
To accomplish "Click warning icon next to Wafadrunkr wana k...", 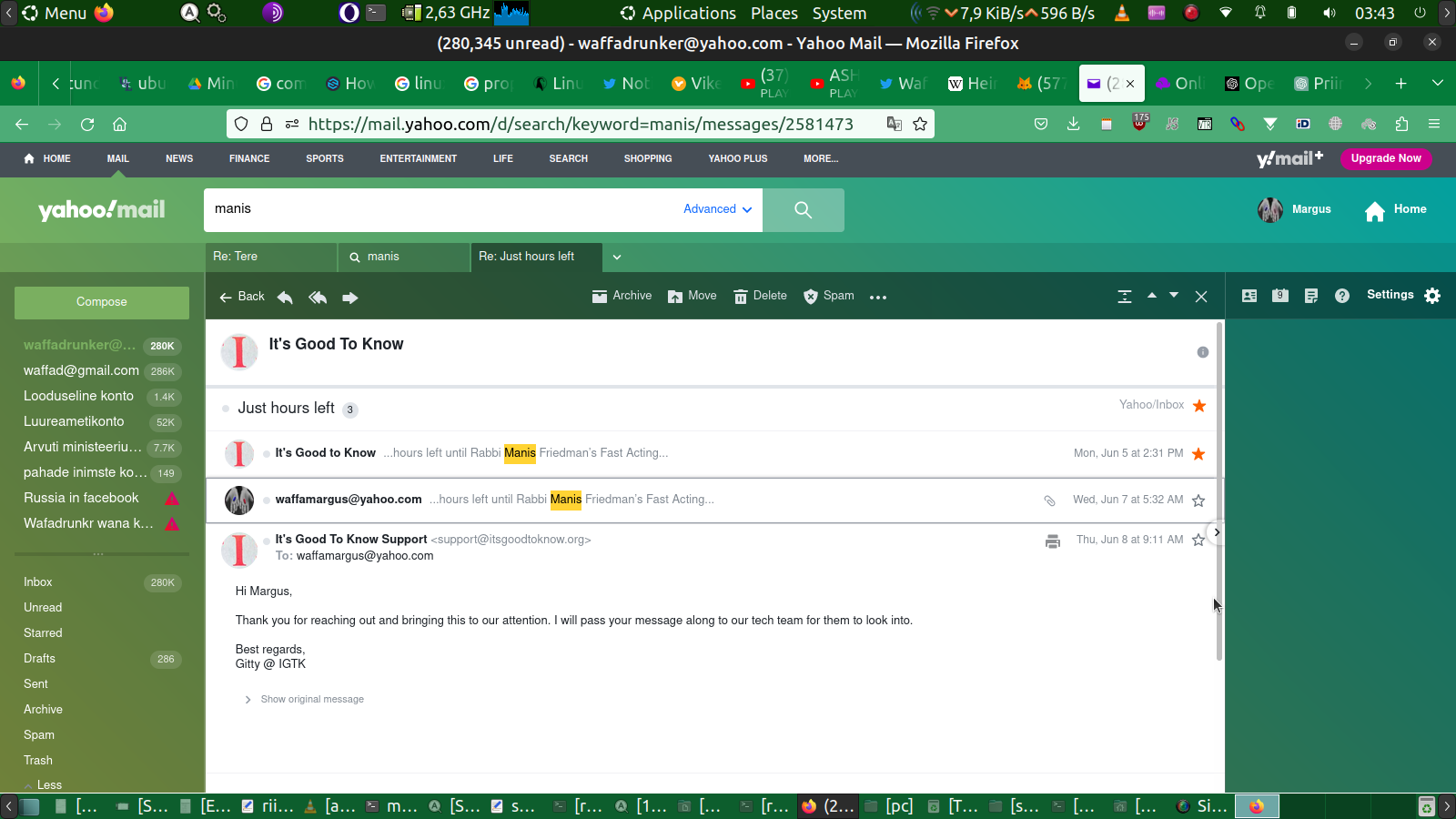I will point(172,524).
